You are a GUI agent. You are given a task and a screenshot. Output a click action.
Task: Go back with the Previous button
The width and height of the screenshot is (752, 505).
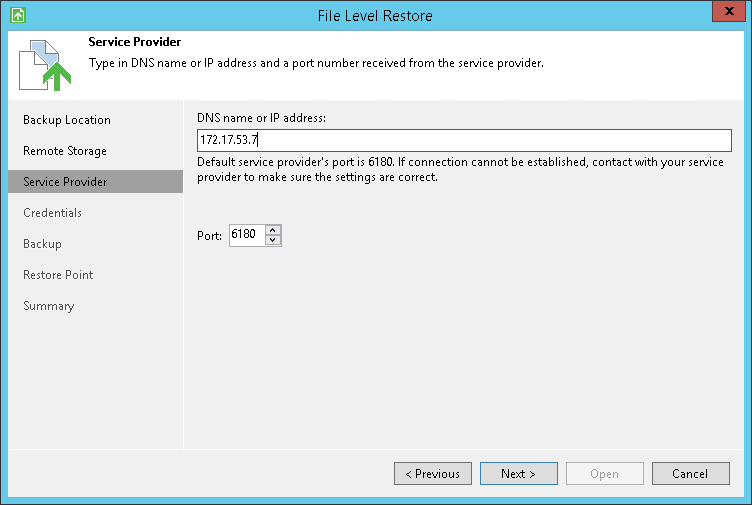tap(433, 474)
